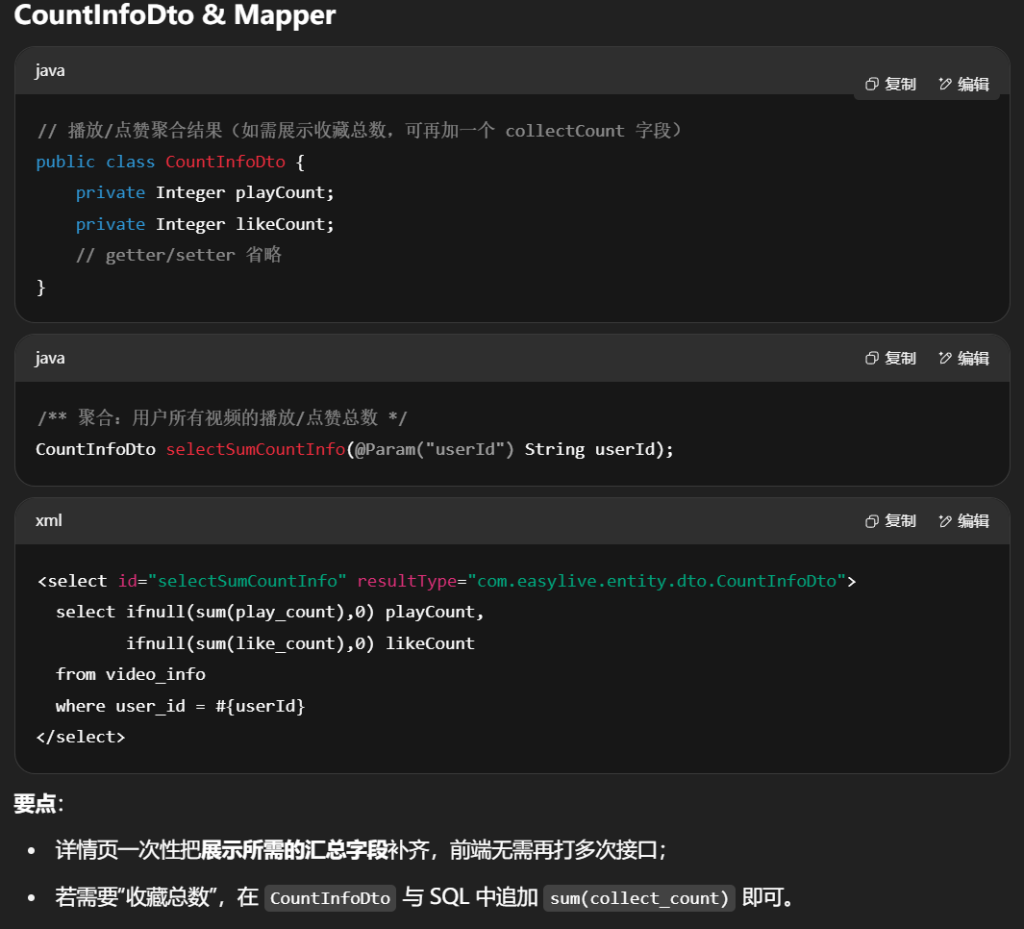Select the inline code 'sum(collect_count)'
Screen dimensions: 1024x929
639,898
